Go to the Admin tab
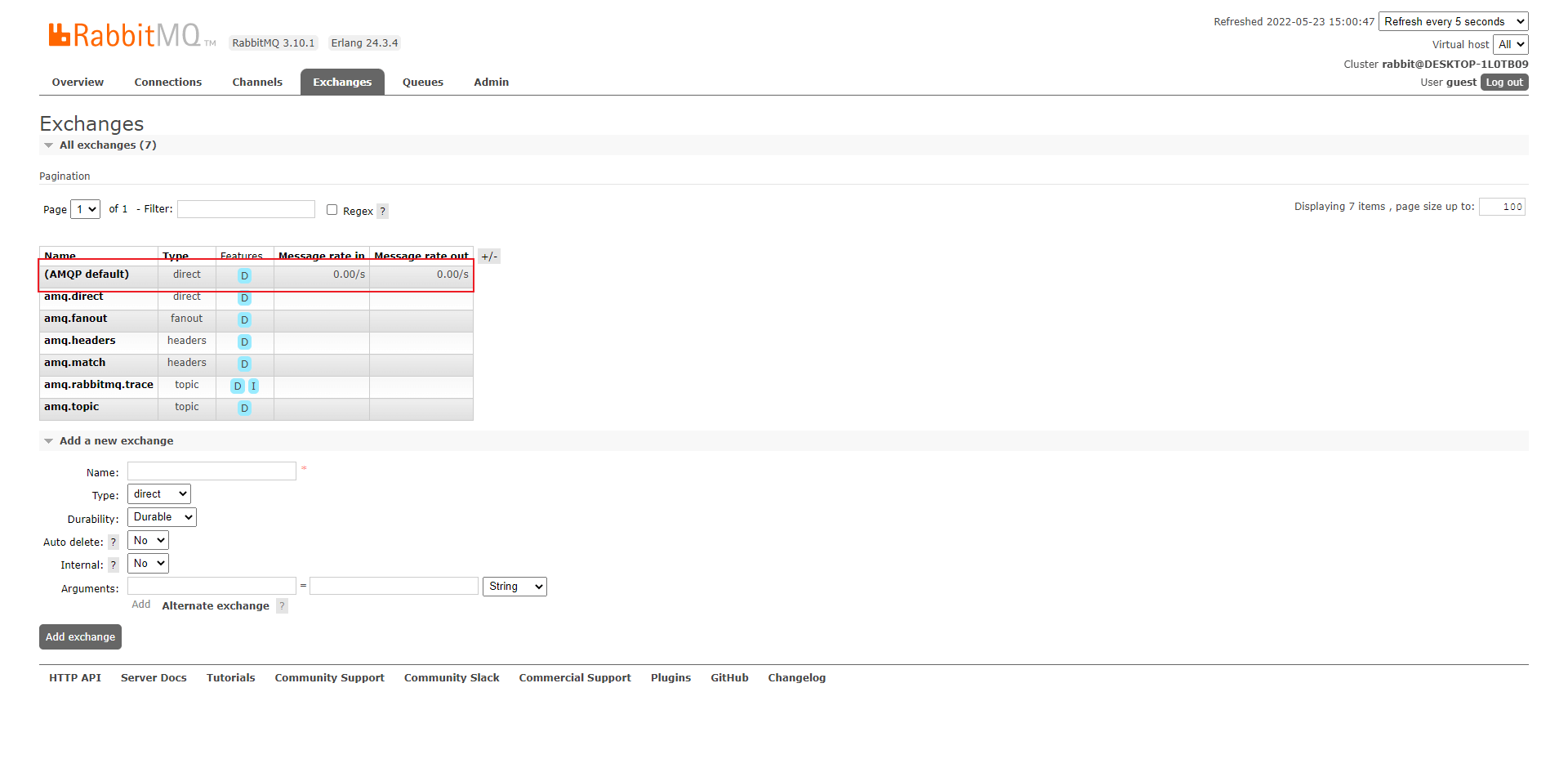This screenshot has height=759, width=1568. [x=492, y=82]
